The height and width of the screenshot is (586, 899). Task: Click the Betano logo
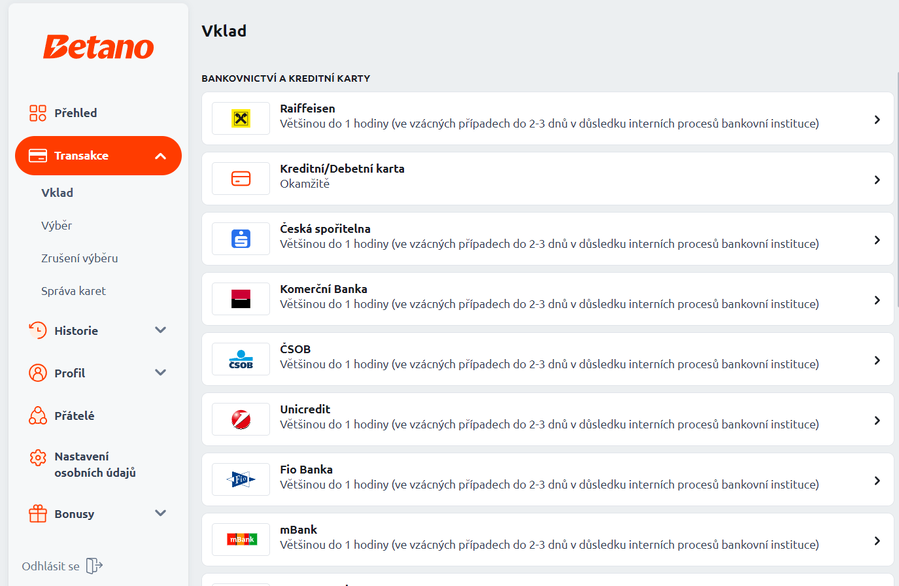pyautogui.click(x=98, y=47)
